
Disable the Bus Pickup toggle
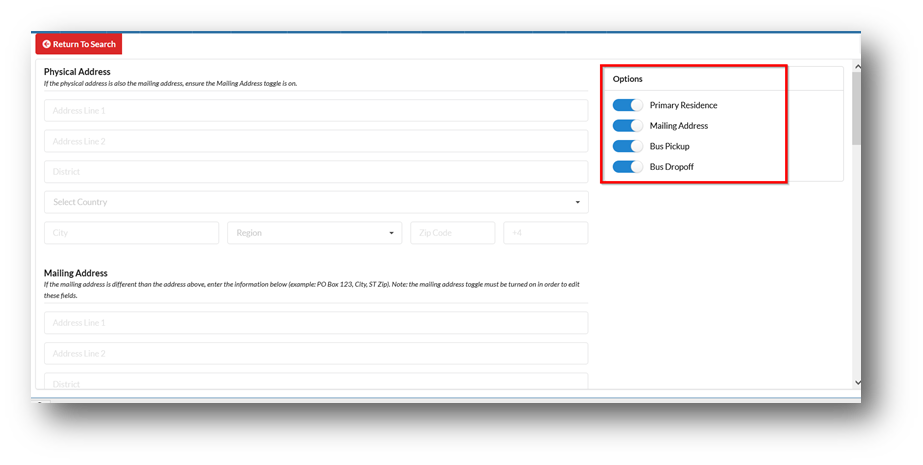point(627,146)
